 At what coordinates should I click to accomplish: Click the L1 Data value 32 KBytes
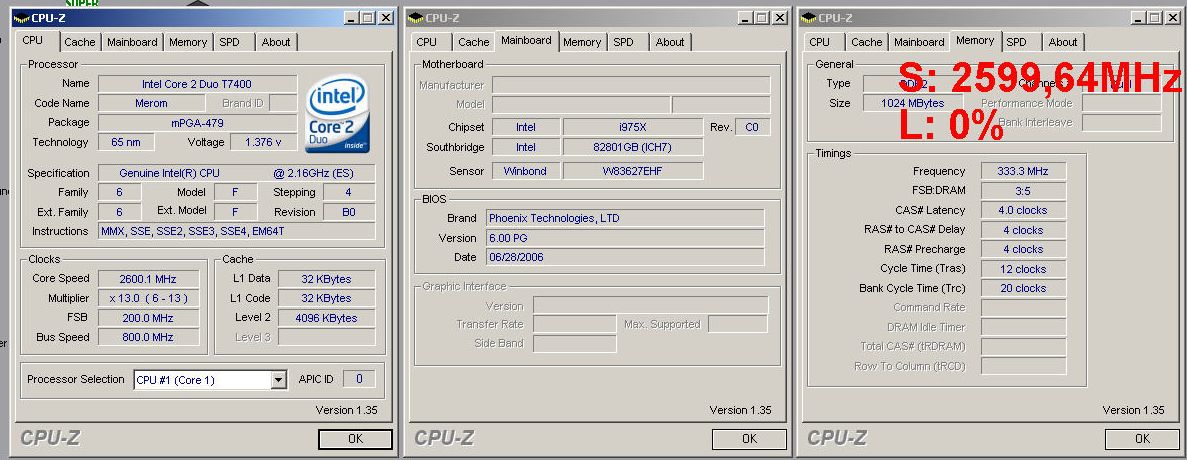[x=326, y=279]
